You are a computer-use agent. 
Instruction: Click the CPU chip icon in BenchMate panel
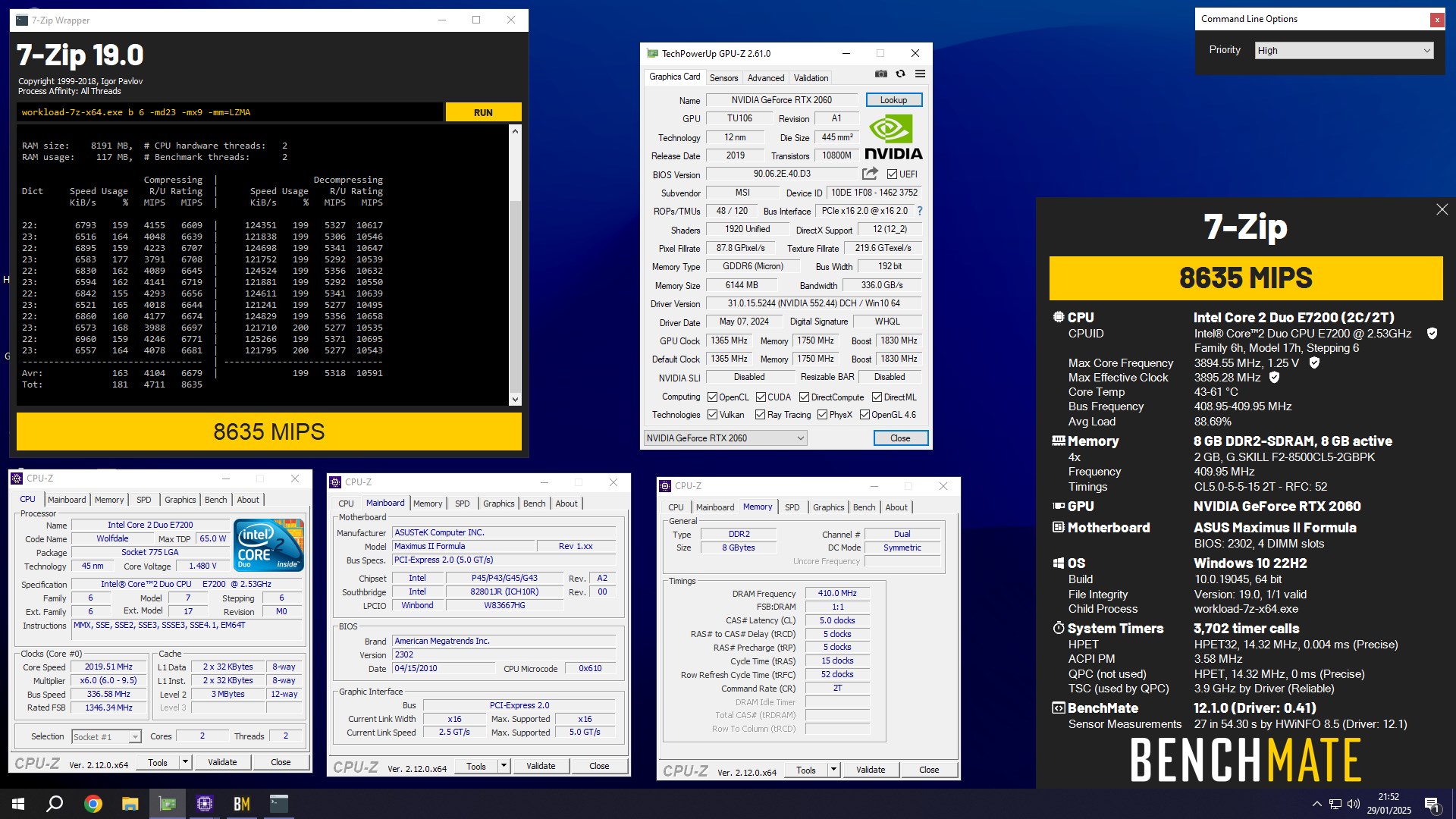1059,317
